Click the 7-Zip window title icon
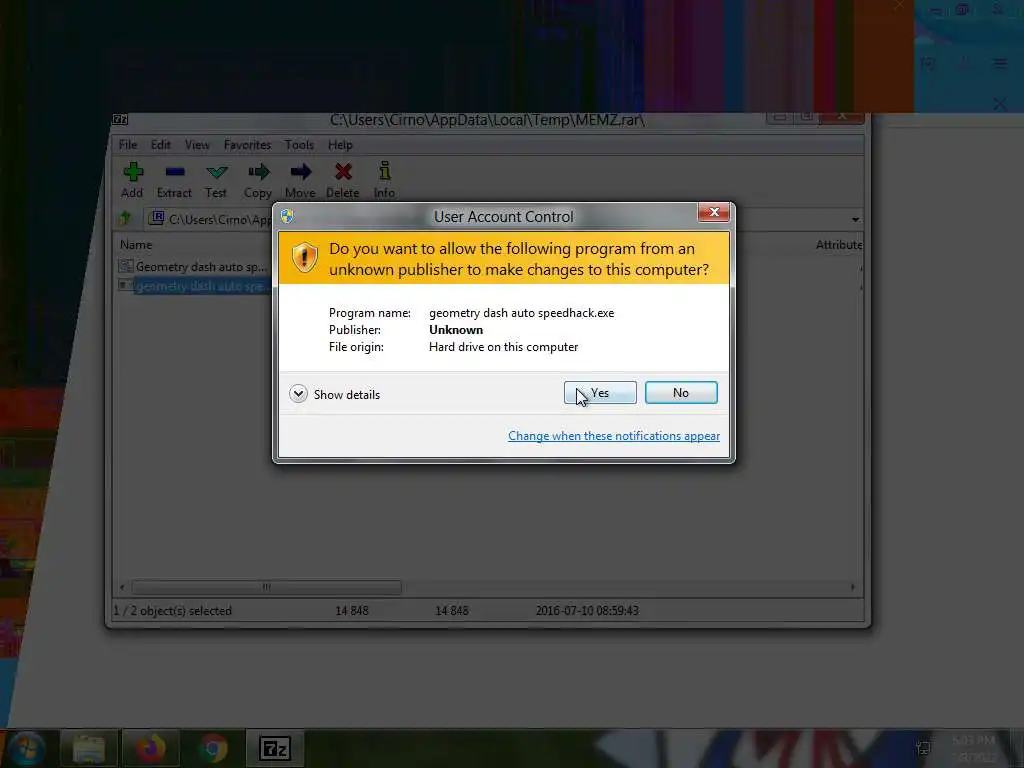The width and height of the screenshot is (1024, 768). pyautogui.click(x=120, y=120)
